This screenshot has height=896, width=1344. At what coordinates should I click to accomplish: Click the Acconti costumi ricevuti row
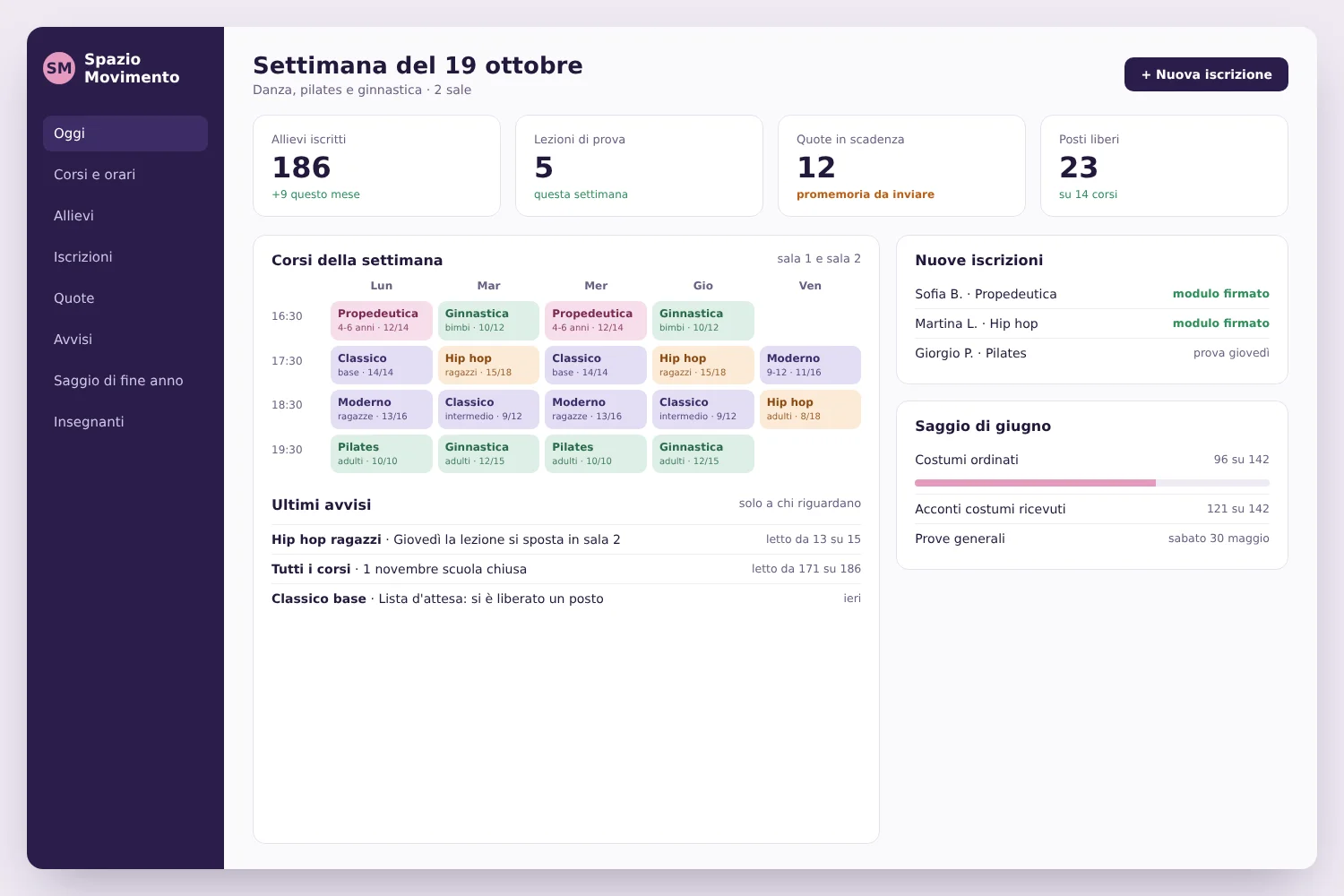point(1092,509)
